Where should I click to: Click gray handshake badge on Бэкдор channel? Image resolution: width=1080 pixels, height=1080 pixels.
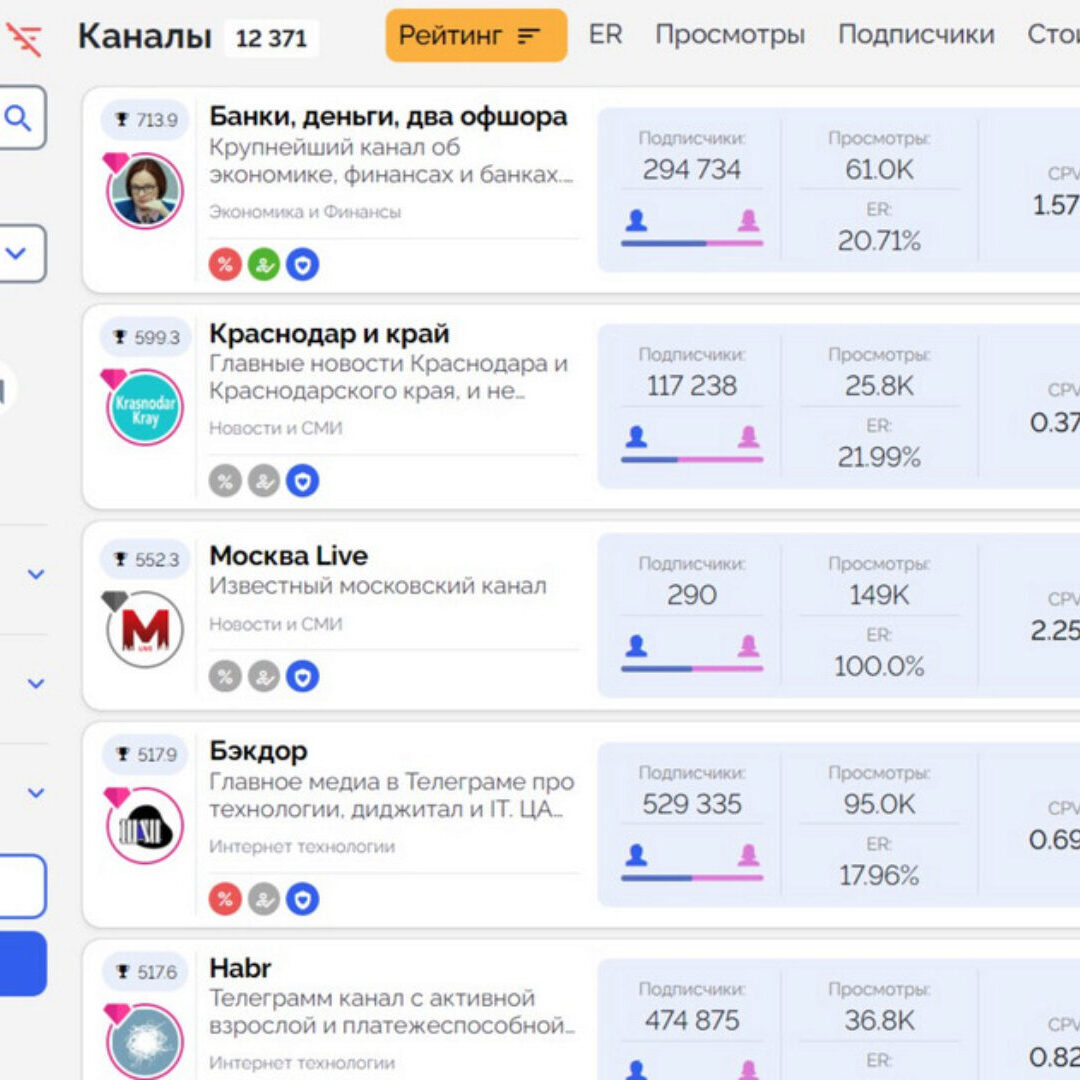[x=263, y=898]
